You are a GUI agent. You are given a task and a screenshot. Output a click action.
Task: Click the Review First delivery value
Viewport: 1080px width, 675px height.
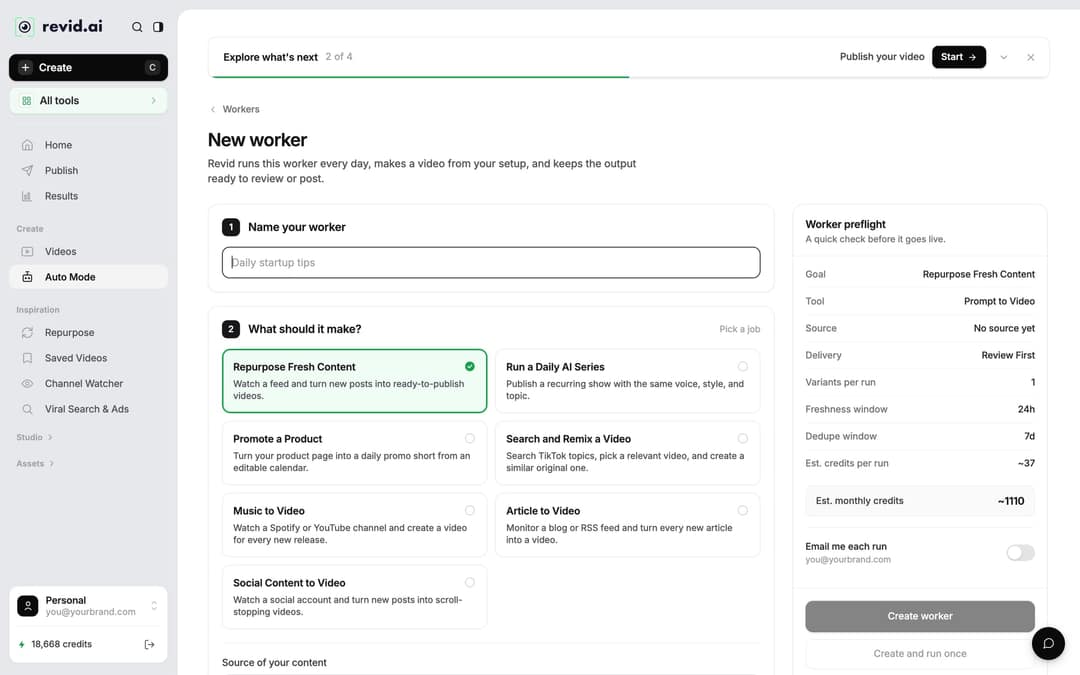[x=1008, y=355]
